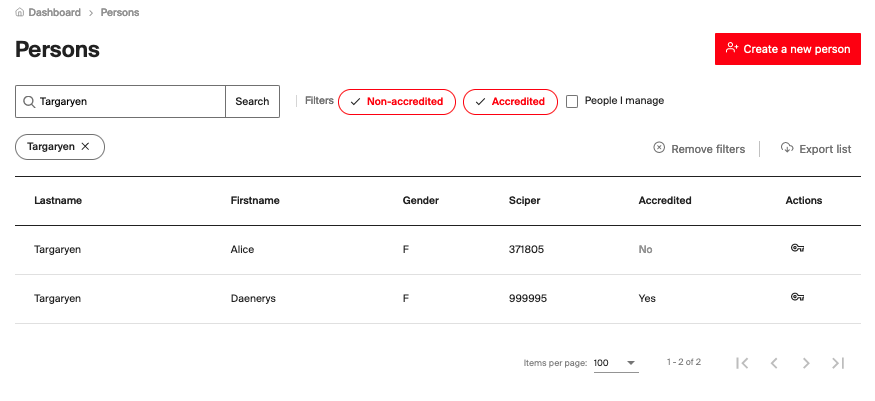This screenshot has height=401, width=875.
Task: Click Create a new person button
Action: [787, 49]
